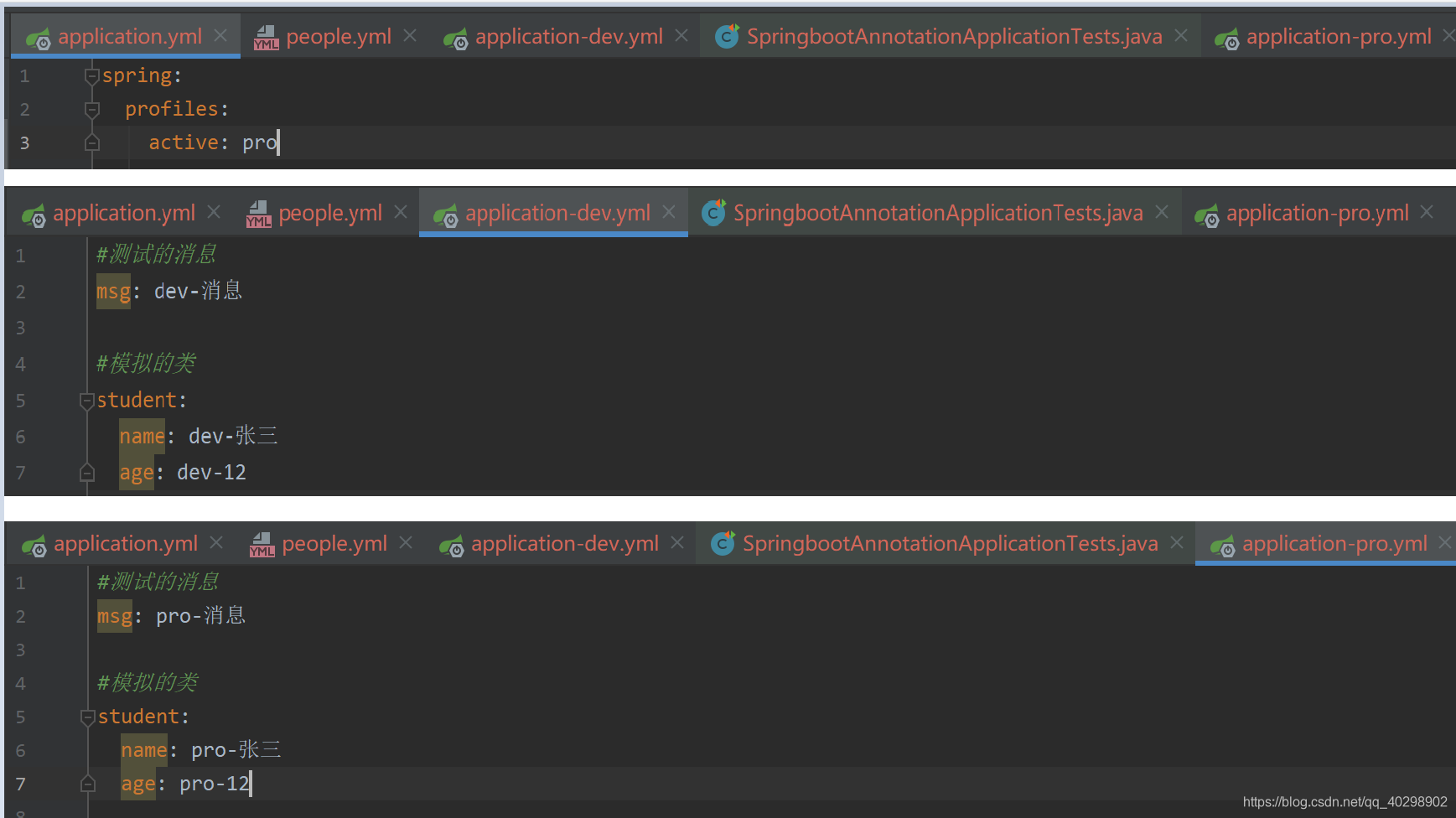Screen dimensions: 1456x818
Task: Click gutter line number 3 beside active: pro
Action: point(24,142)
